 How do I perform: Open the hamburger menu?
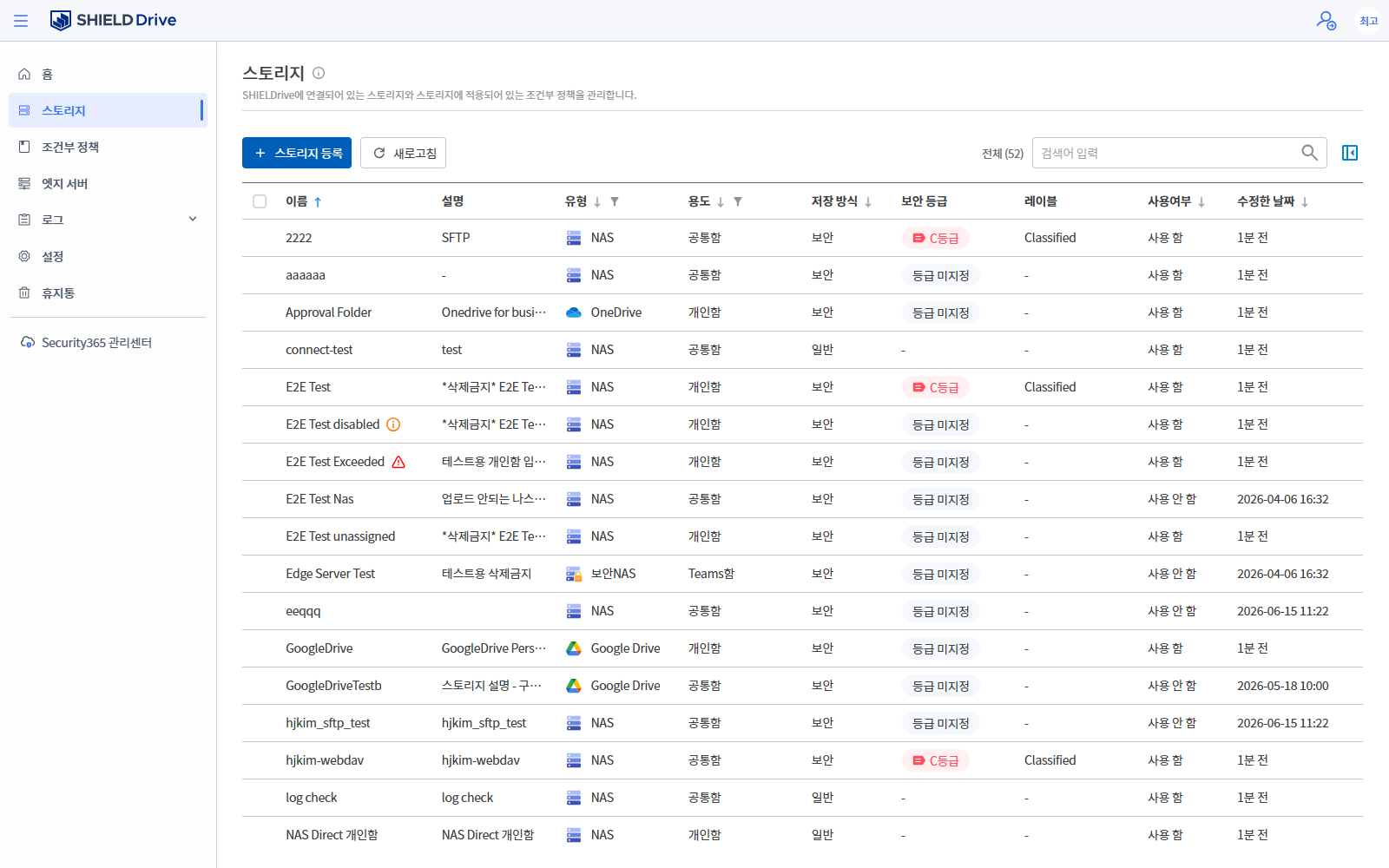21,21
